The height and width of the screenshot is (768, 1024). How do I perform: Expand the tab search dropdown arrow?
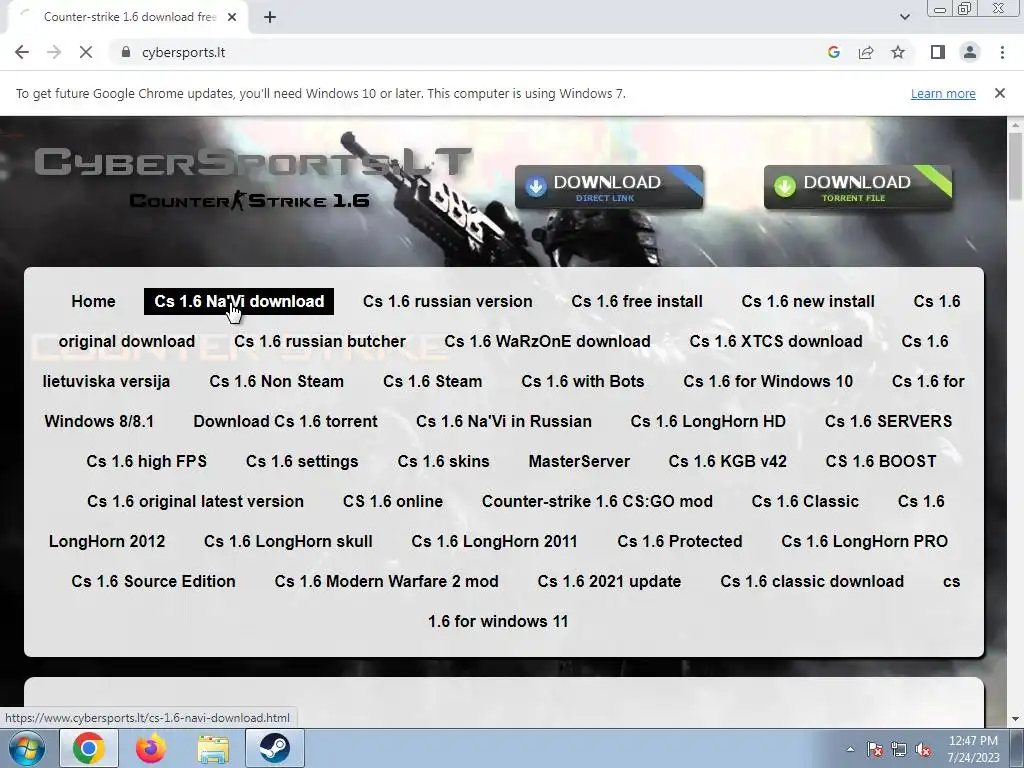pyautogui.click(x=904, y=17)
